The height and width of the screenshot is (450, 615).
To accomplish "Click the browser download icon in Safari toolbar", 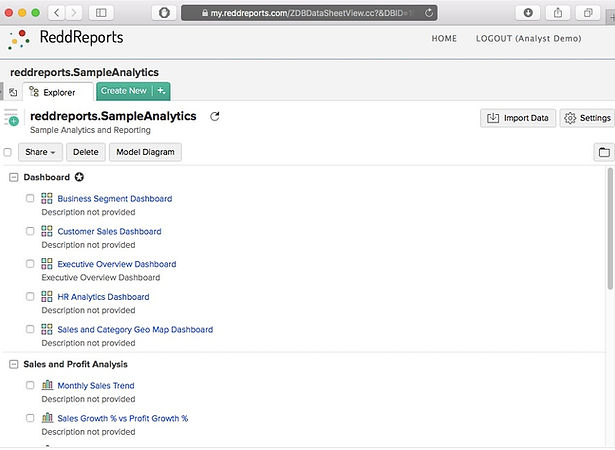I will [529, 12].
